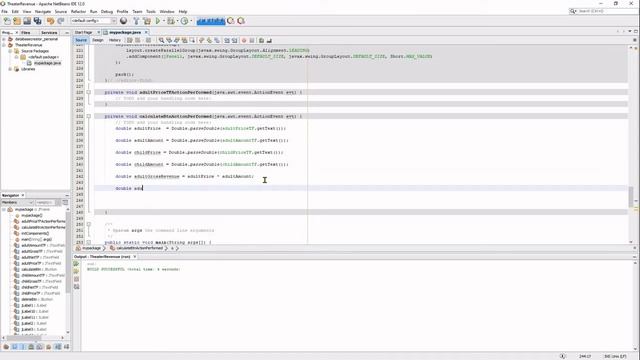Select calculateBtn : JButton in Navigator
The image size is (640, 360).
tap(39, 269)
